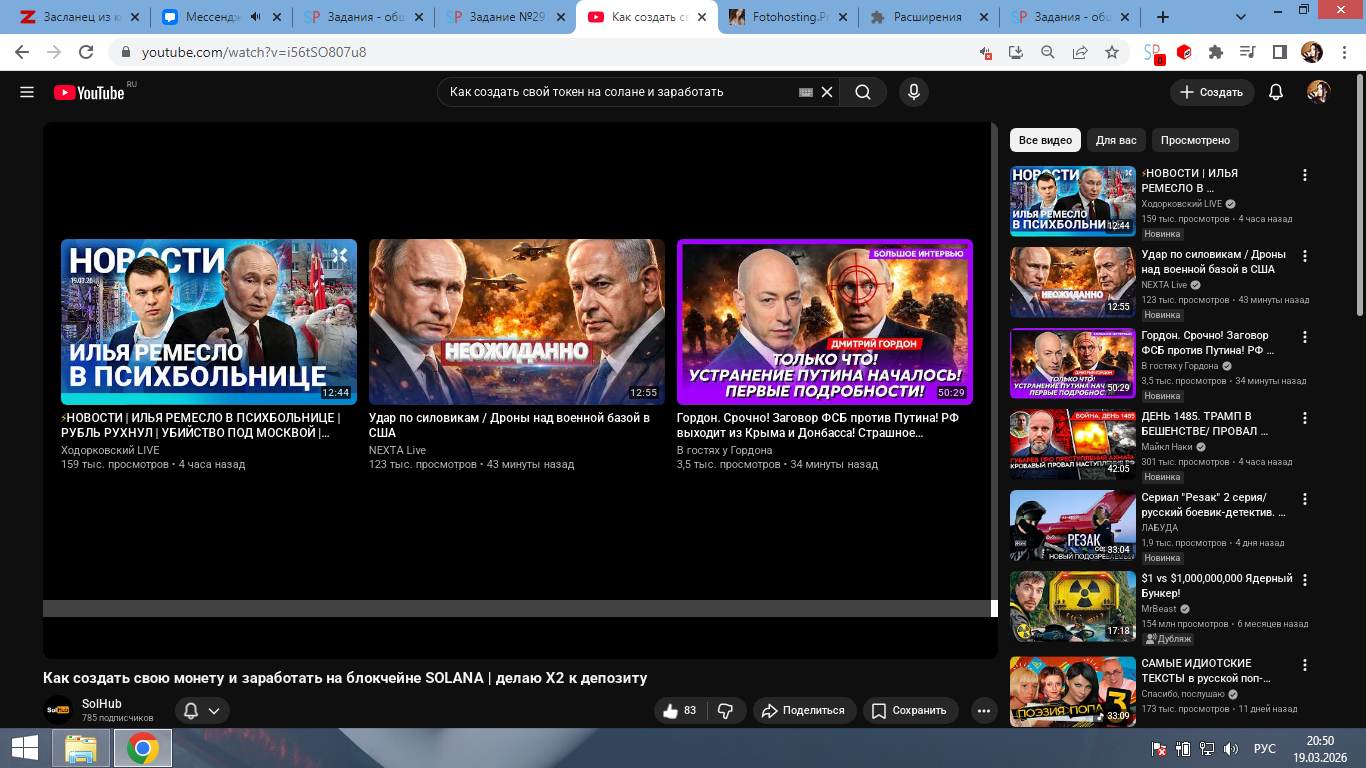
Task: Switch to the Задание №29 tab
Action: [x=504, y=17]
